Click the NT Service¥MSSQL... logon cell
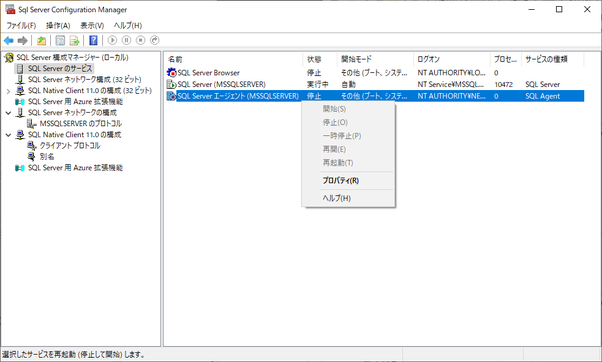Image resolution: width=602 pixels, height=362 pixels. pyautogui.click(x=451, y=84)
